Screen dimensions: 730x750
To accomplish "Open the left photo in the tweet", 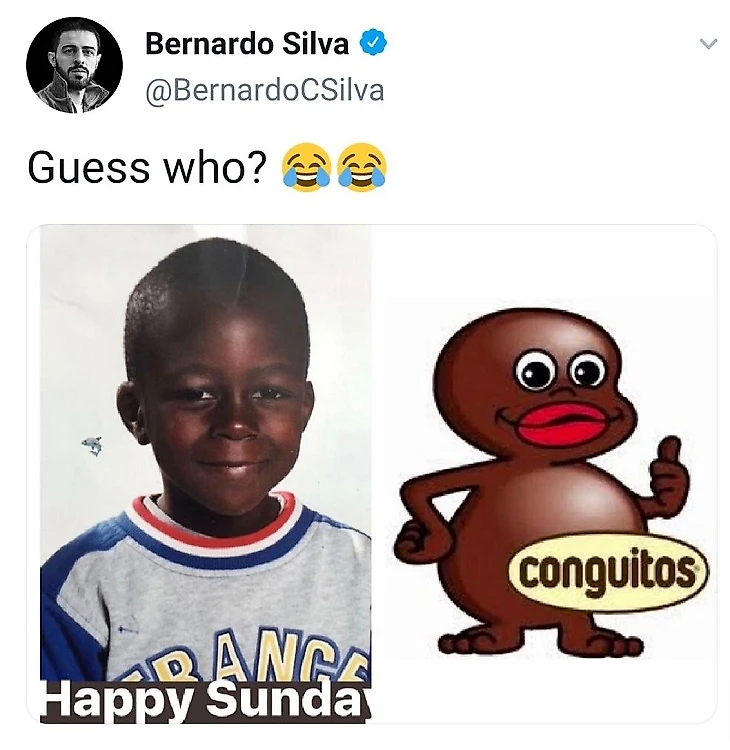I will (206, 474).
